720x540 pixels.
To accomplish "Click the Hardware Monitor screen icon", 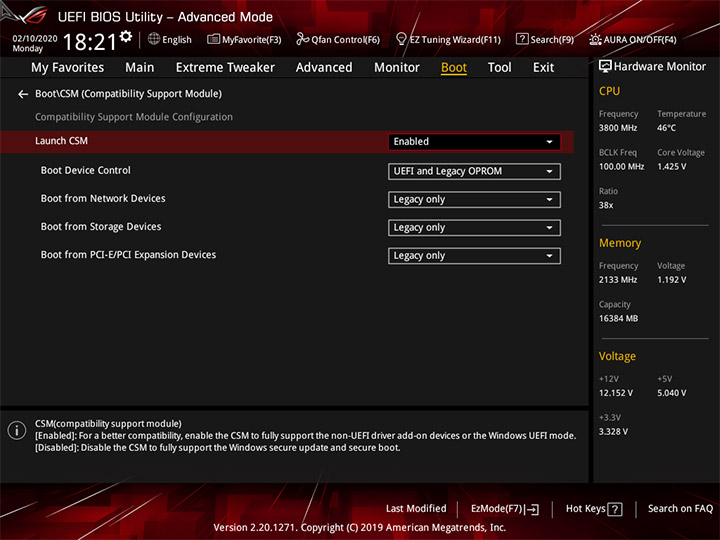I will click(605, 67).
